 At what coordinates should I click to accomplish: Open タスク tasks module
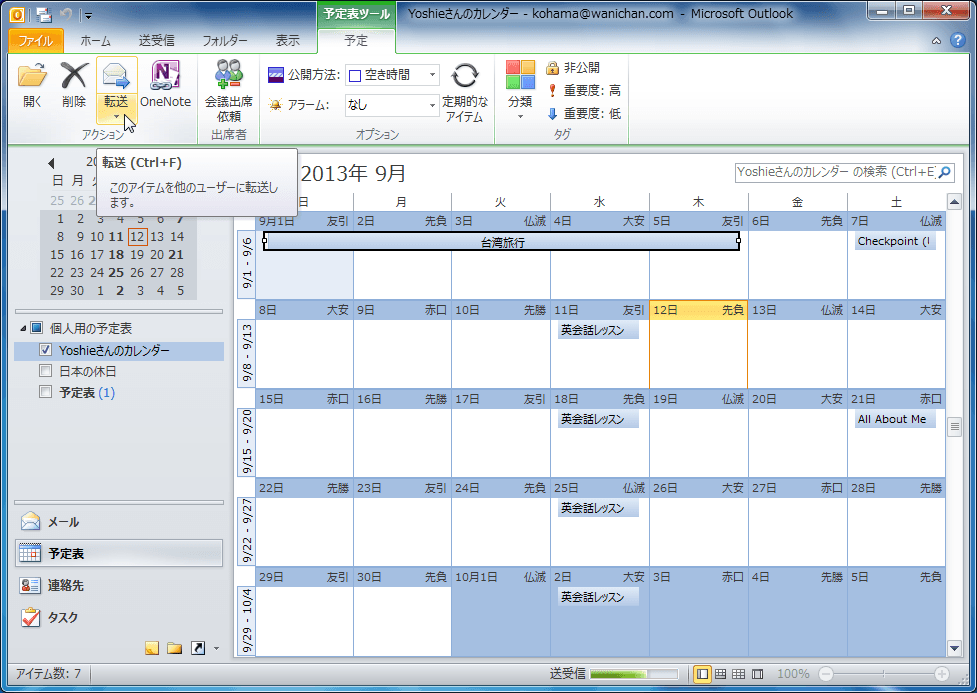tap(118, 617)
